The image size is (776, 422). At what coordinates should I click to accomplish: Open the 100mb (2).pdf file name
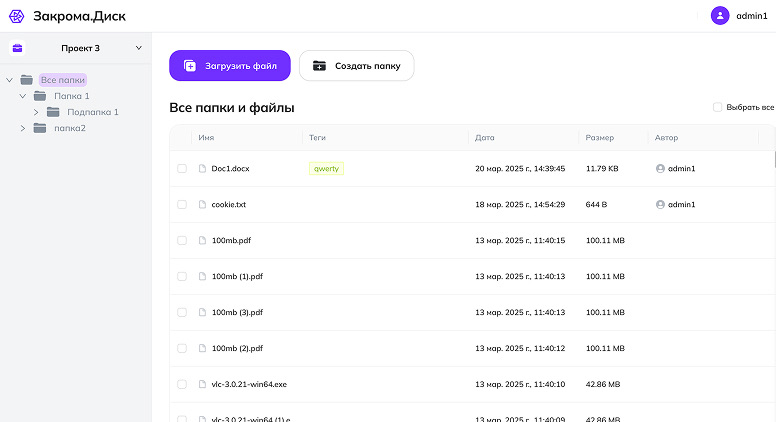(237, 348)
